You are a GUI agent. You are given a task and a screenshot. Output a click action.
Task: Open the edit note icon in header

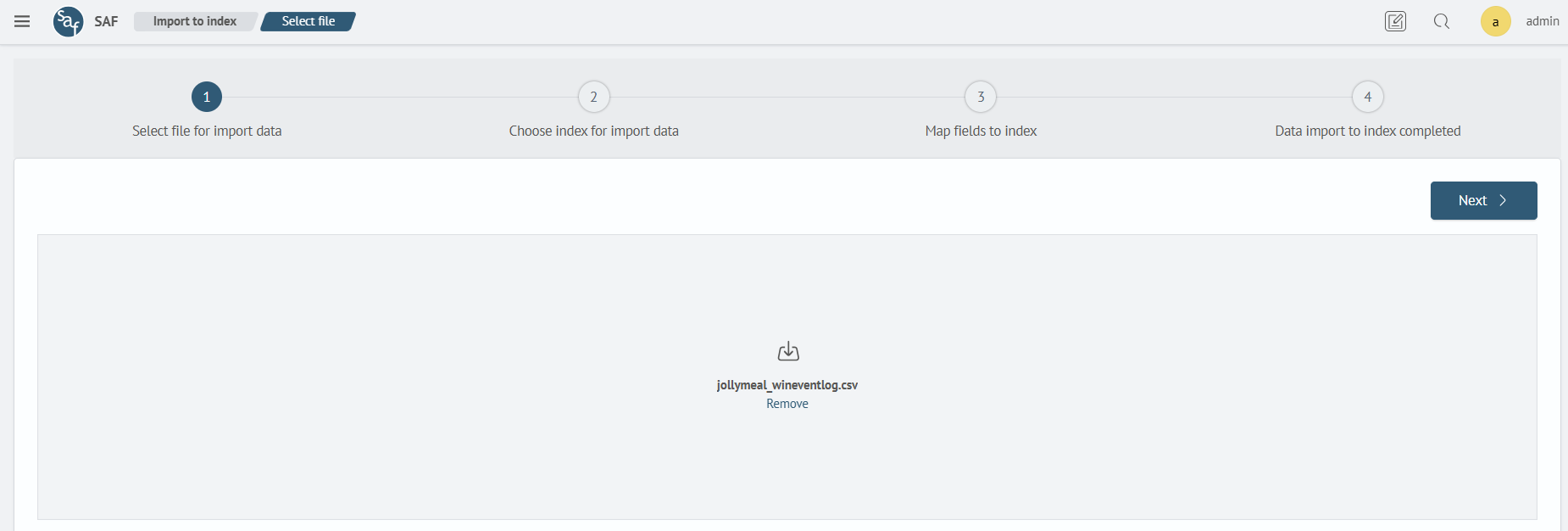(x=1395, y=21)
